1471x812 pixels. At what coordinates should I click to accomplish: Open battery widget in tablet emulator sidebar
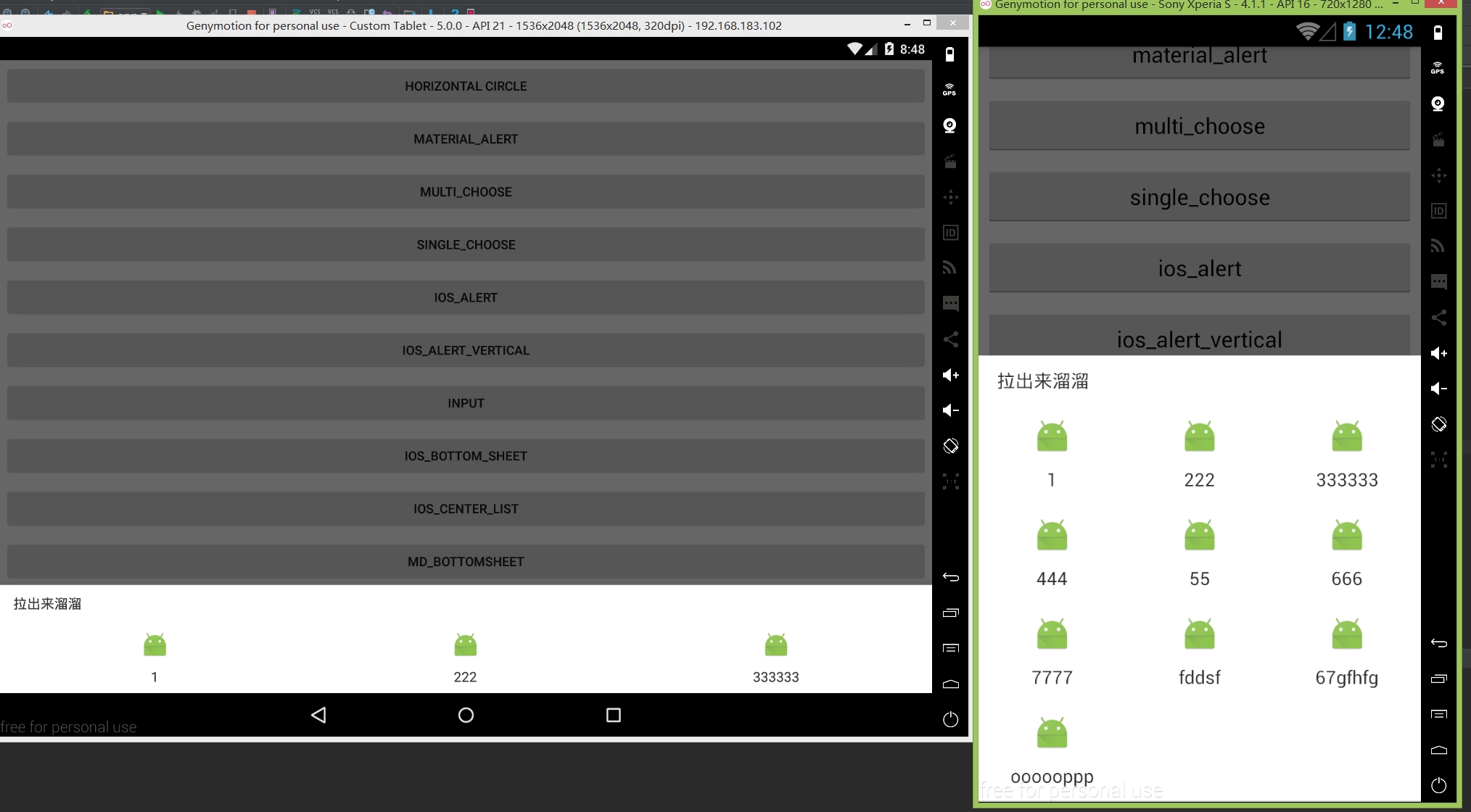point(949,54)
